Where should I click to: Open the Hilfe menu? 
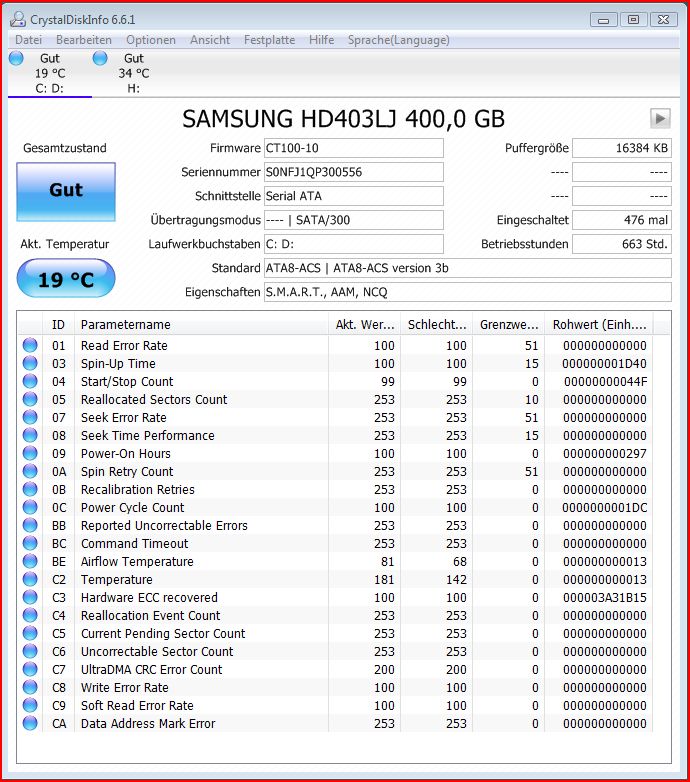point(322,40)
